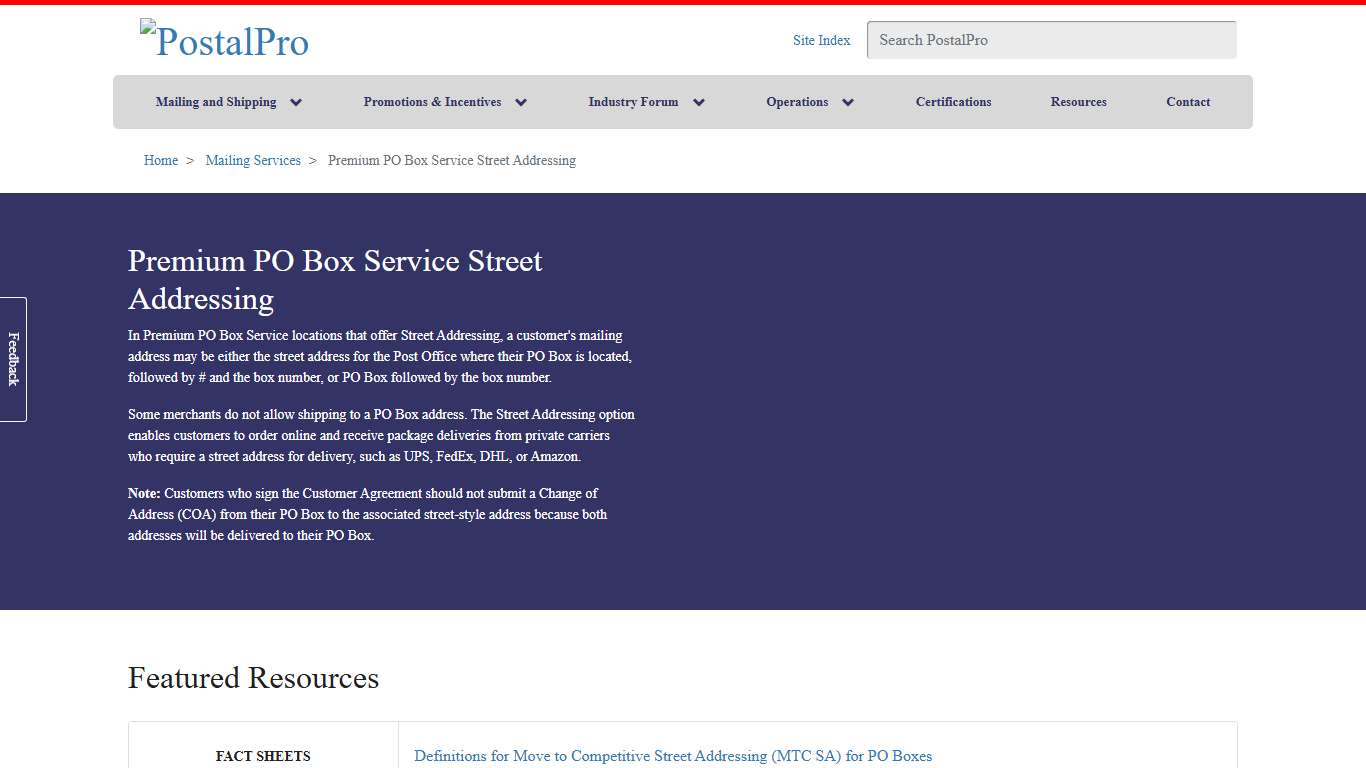Select the Mailing and Shipping menu label
The image size is (1366, 768).
click(x=216, y=101)
